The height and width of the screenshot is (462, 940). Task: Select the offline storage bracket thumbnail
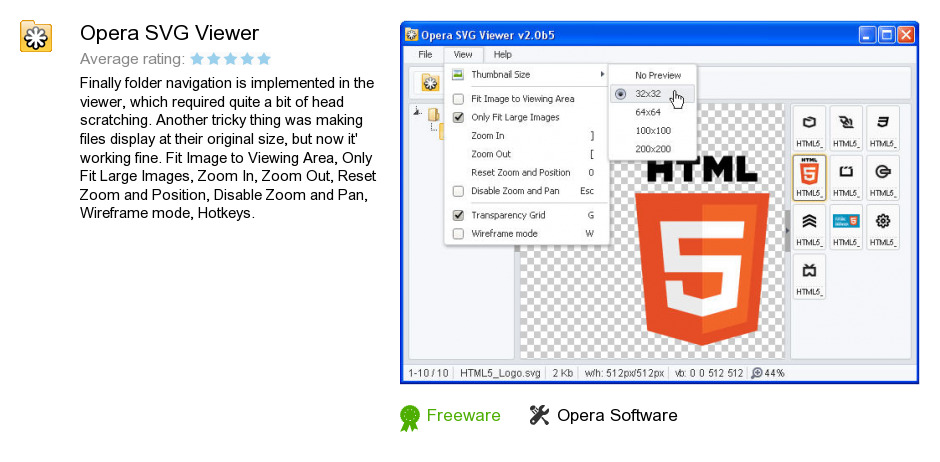(846, 177)
